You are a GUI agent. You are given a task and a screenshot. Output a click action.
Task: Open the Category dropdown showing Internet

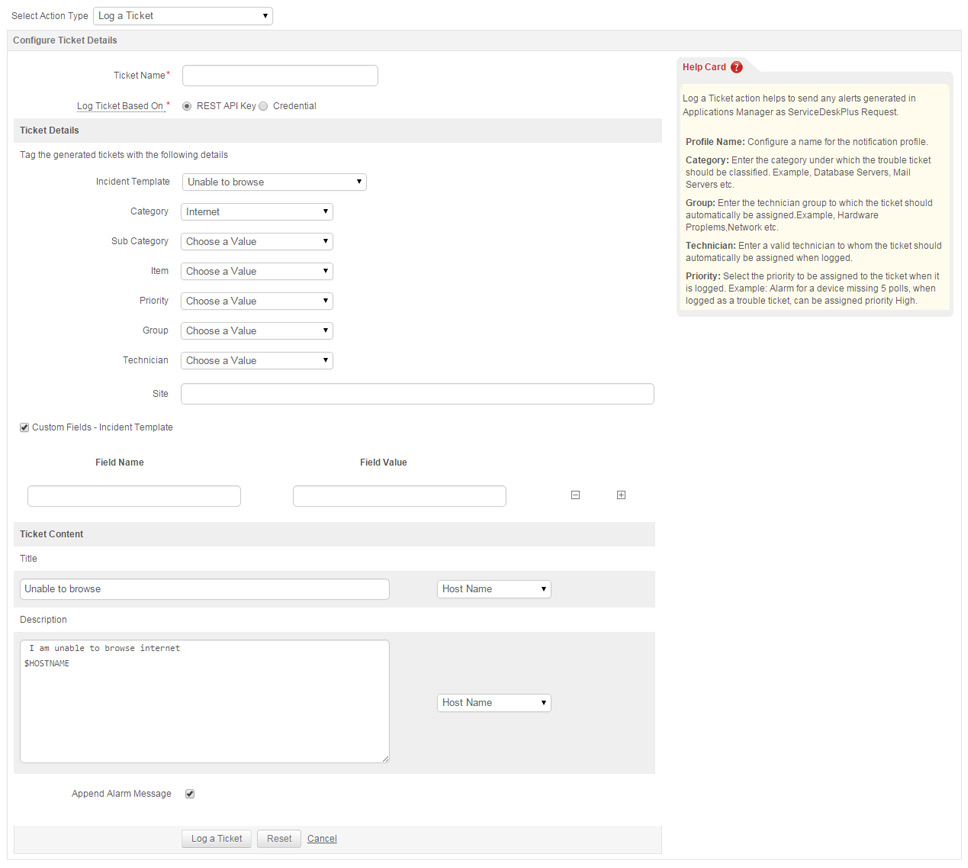point(257,212)
